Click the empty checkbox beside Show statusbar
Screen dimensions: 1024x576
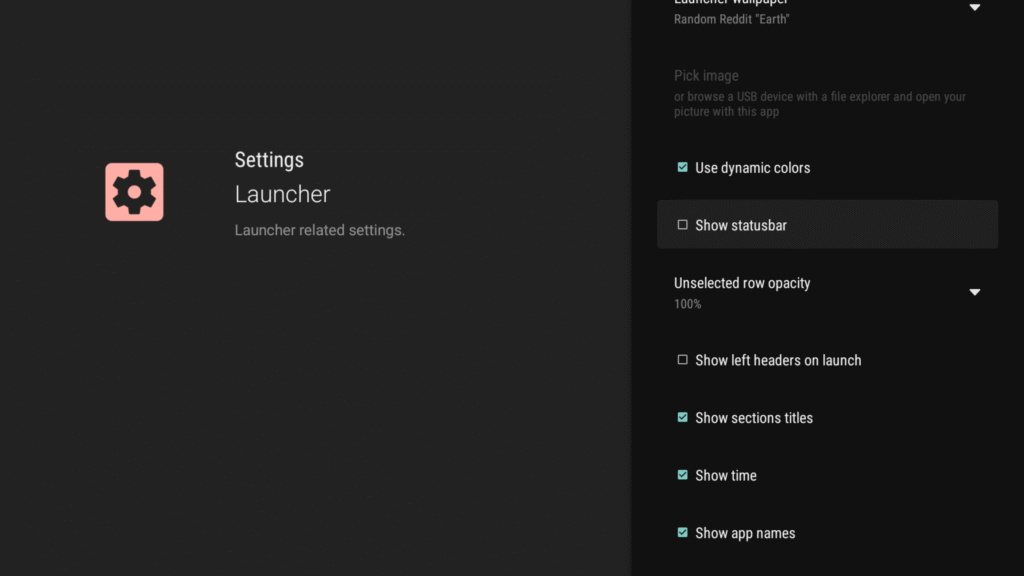pyautogui.click(x=682, y=225)
